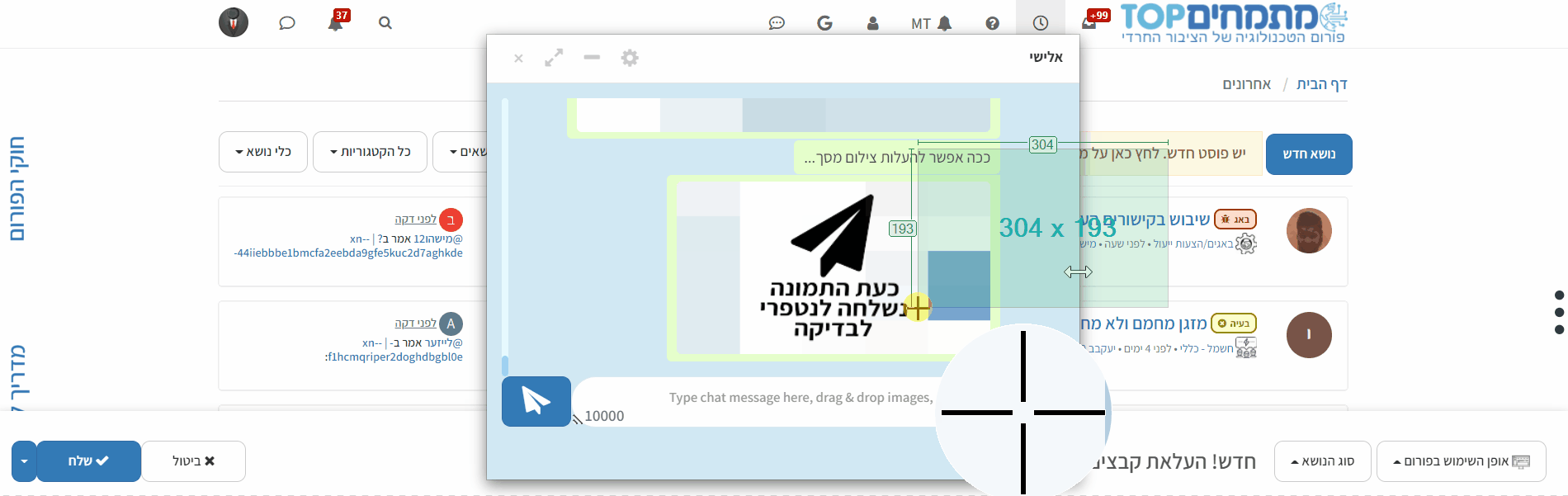Click the search magnifier icon
The width and height of the screenshot is (1568, 496).
[385, 23]
